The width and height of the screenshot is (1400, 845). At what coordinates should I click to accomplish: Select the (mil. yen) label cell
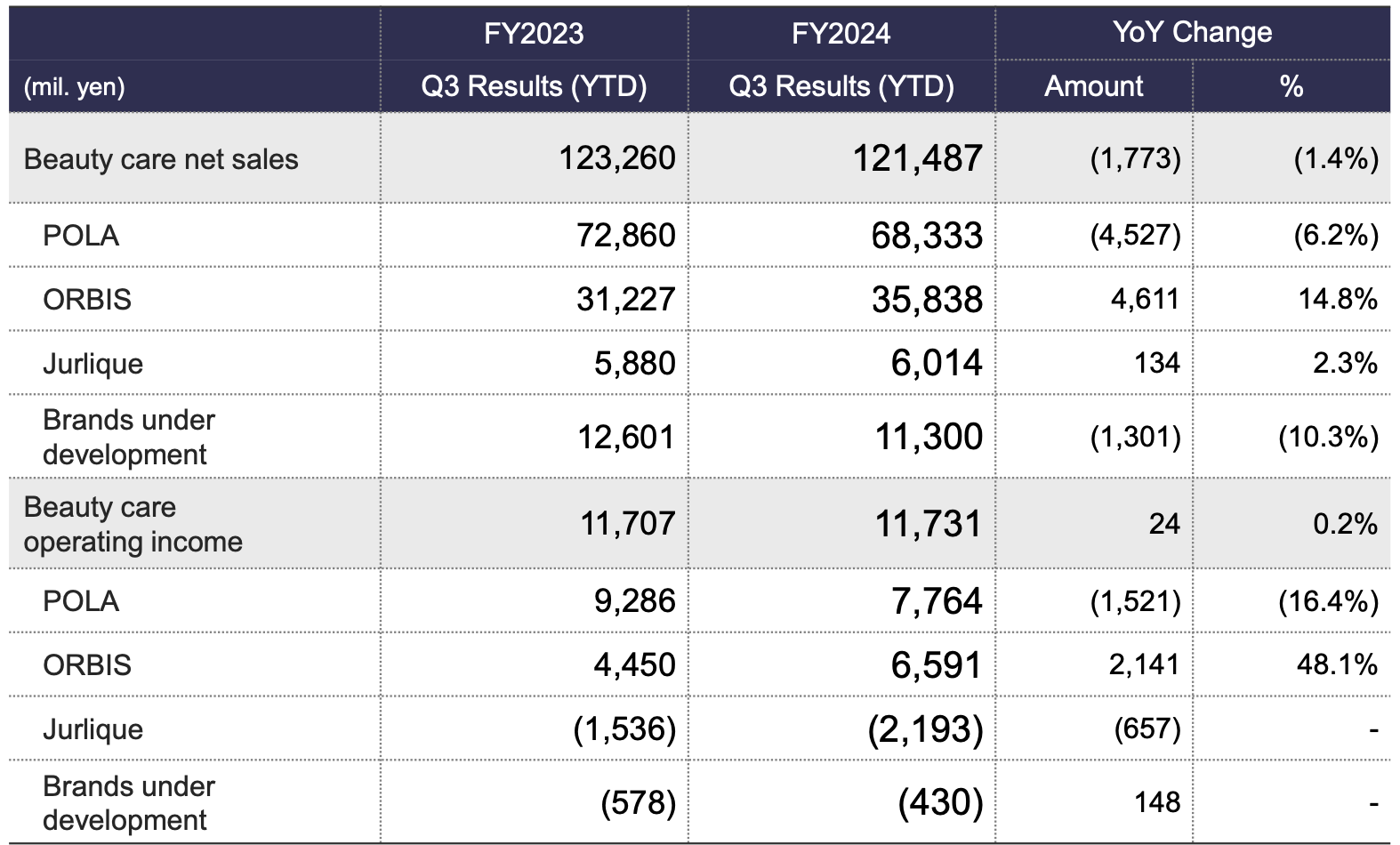[75, 87]
